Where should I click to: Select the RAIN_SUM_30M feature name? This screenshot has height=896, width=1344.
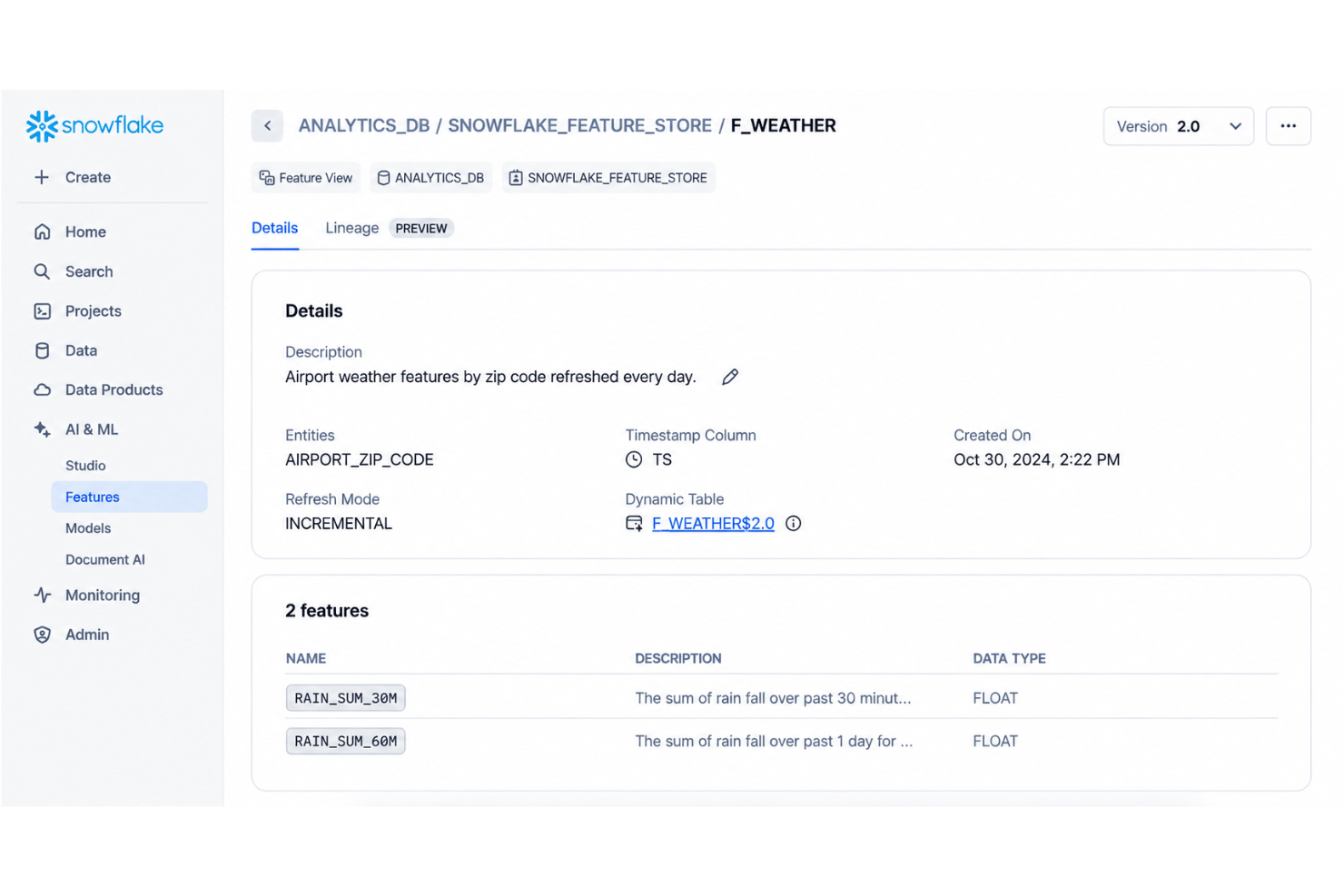[x=345, y=698]
